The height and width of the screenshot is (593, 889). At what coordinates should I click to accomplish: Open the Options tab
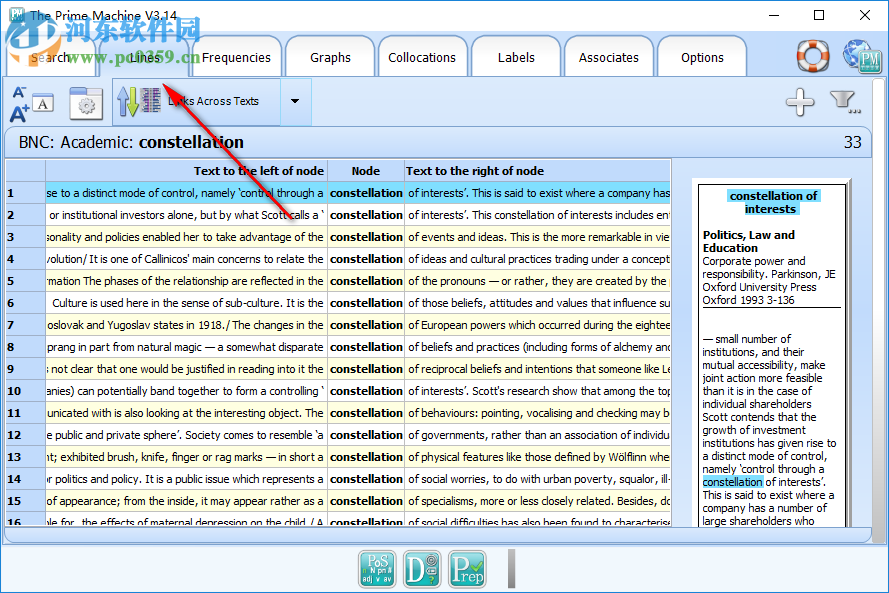(x=702, y=57)
